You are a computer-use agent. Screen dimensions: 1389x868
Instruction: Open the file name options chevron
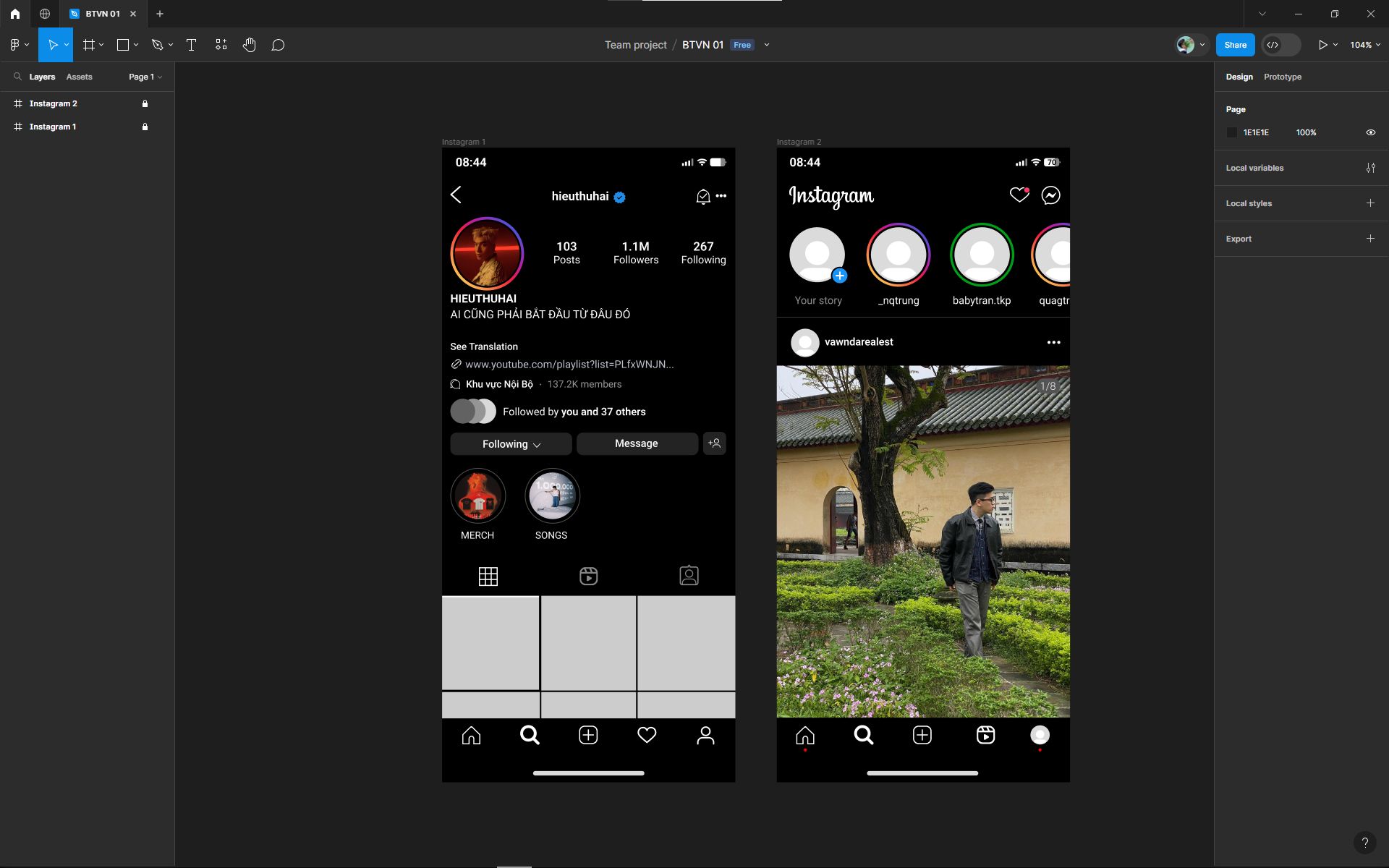pos(767,45)
